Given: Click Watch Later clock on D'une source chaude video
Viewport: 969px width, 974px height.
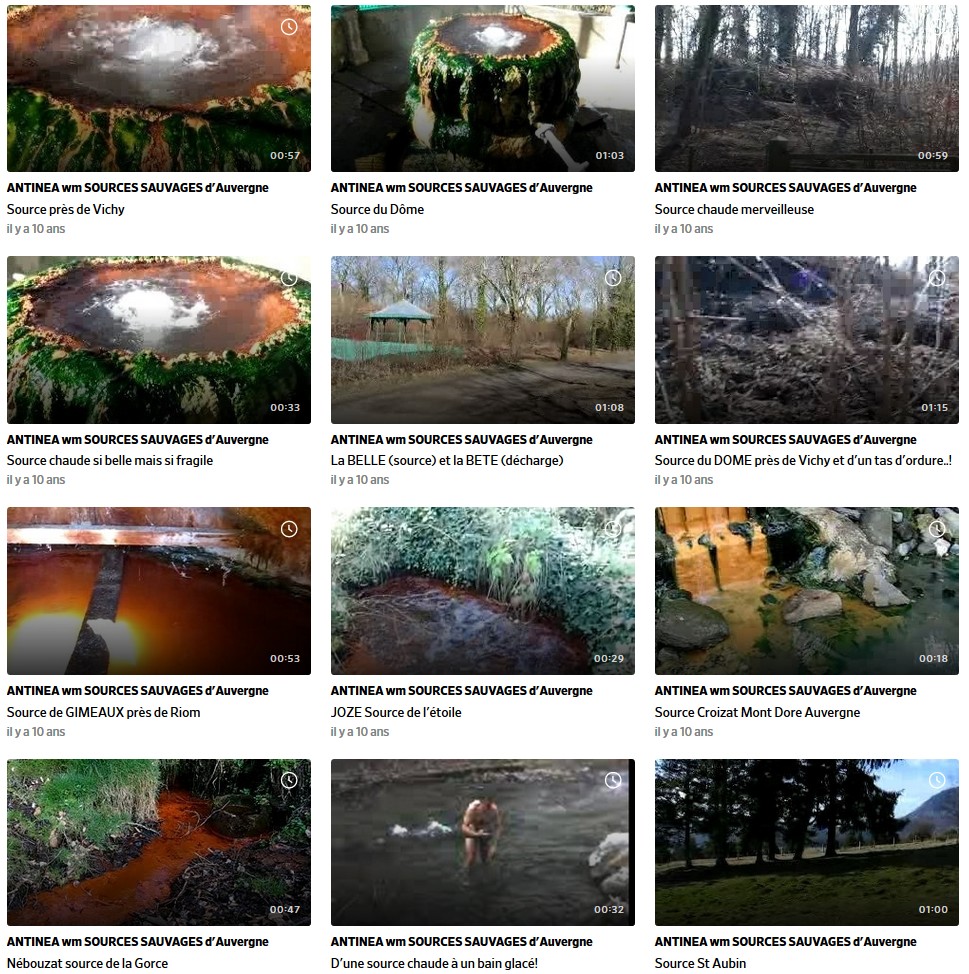Looking at the screenshot, I should point(613,780).
